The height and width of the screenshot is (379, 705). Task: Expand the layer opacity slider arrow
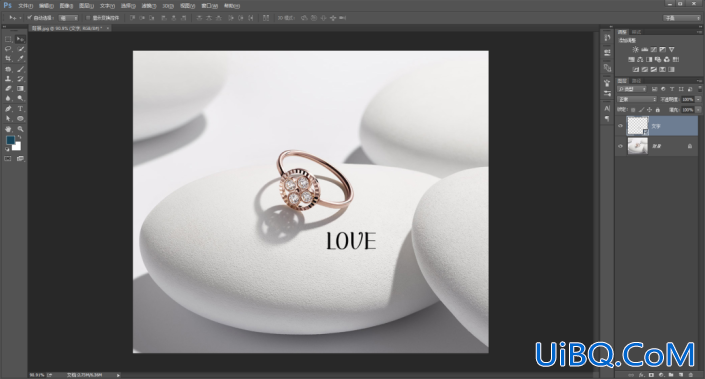pos(698,99)
